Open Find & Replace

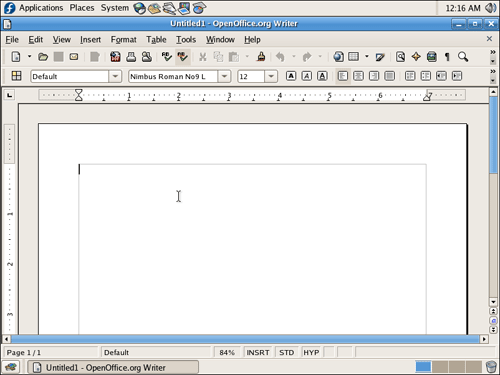click(400, 57)
